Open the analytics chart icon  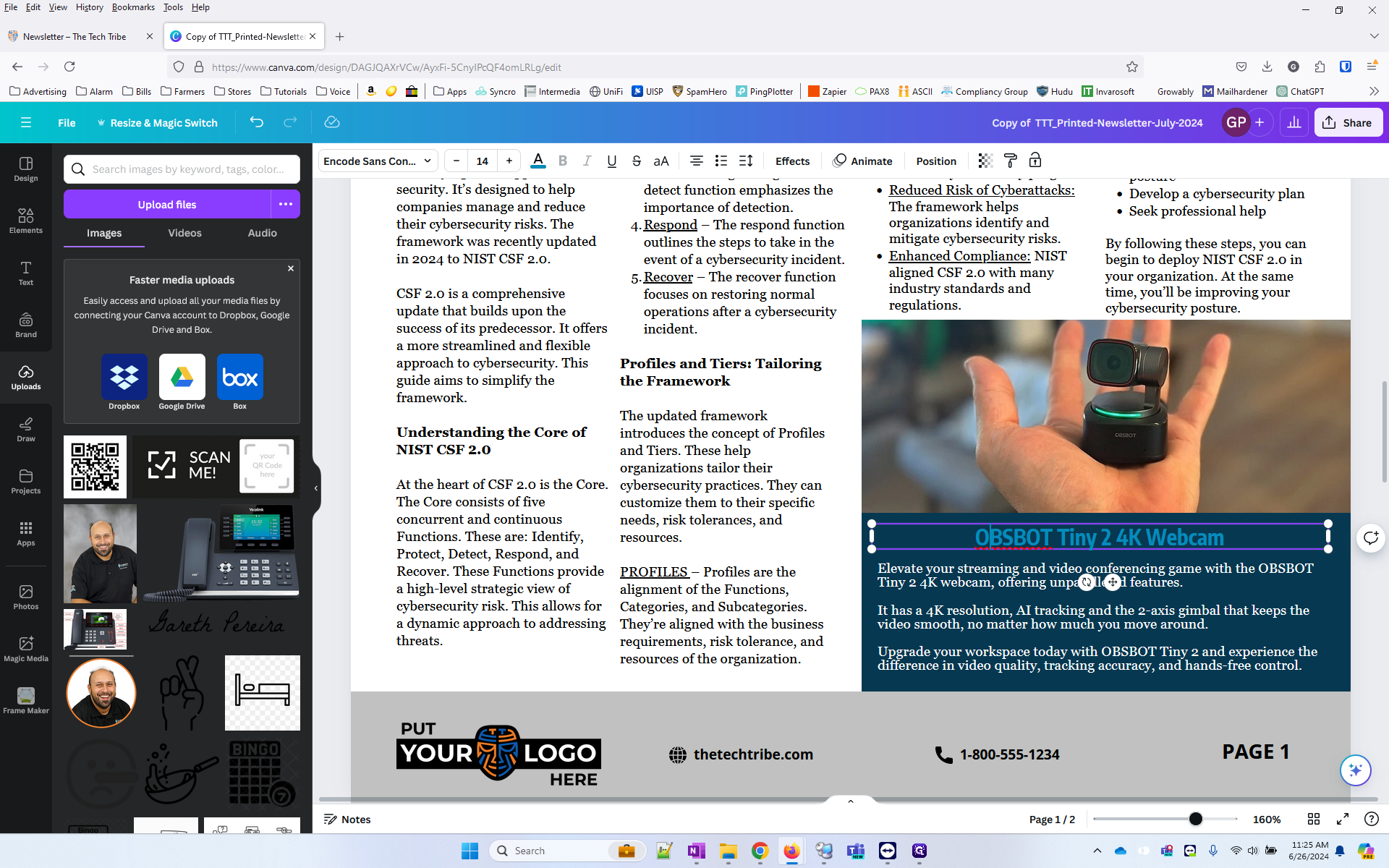click(1294, 122)
